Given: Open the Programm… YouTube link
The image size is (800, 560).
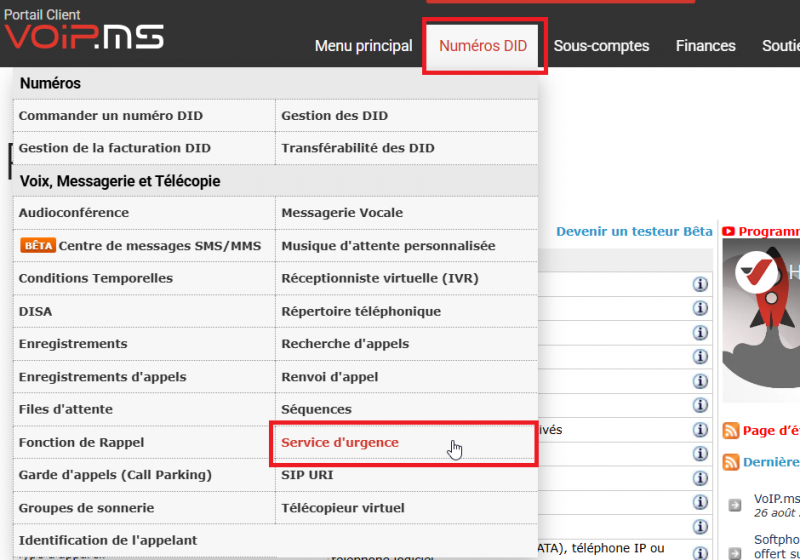Looking at the screenshot, I should point(769,232).
